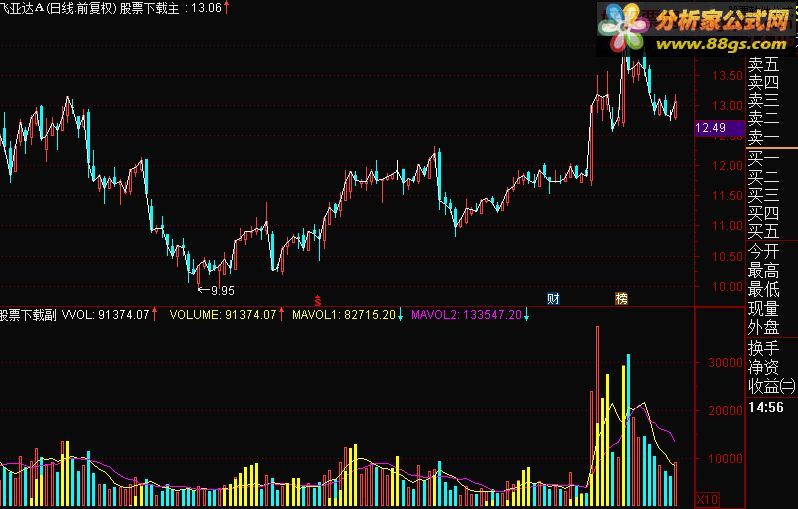Select the 买三 row in order panel
Viewport: 798px width, 509px height.
coord(763,195)
